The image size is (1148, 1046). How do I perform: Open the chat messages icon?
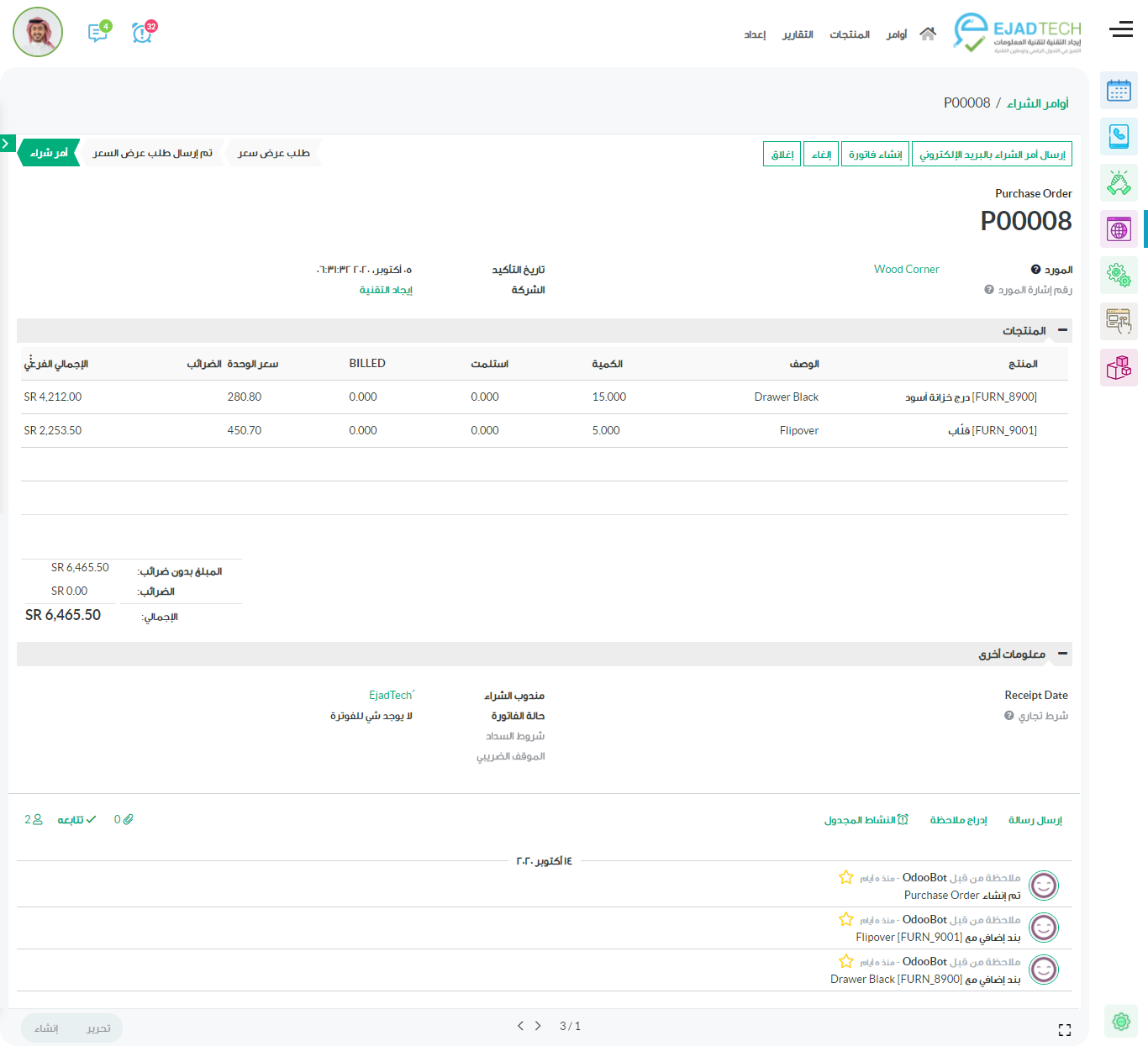[x=97, y=33]
